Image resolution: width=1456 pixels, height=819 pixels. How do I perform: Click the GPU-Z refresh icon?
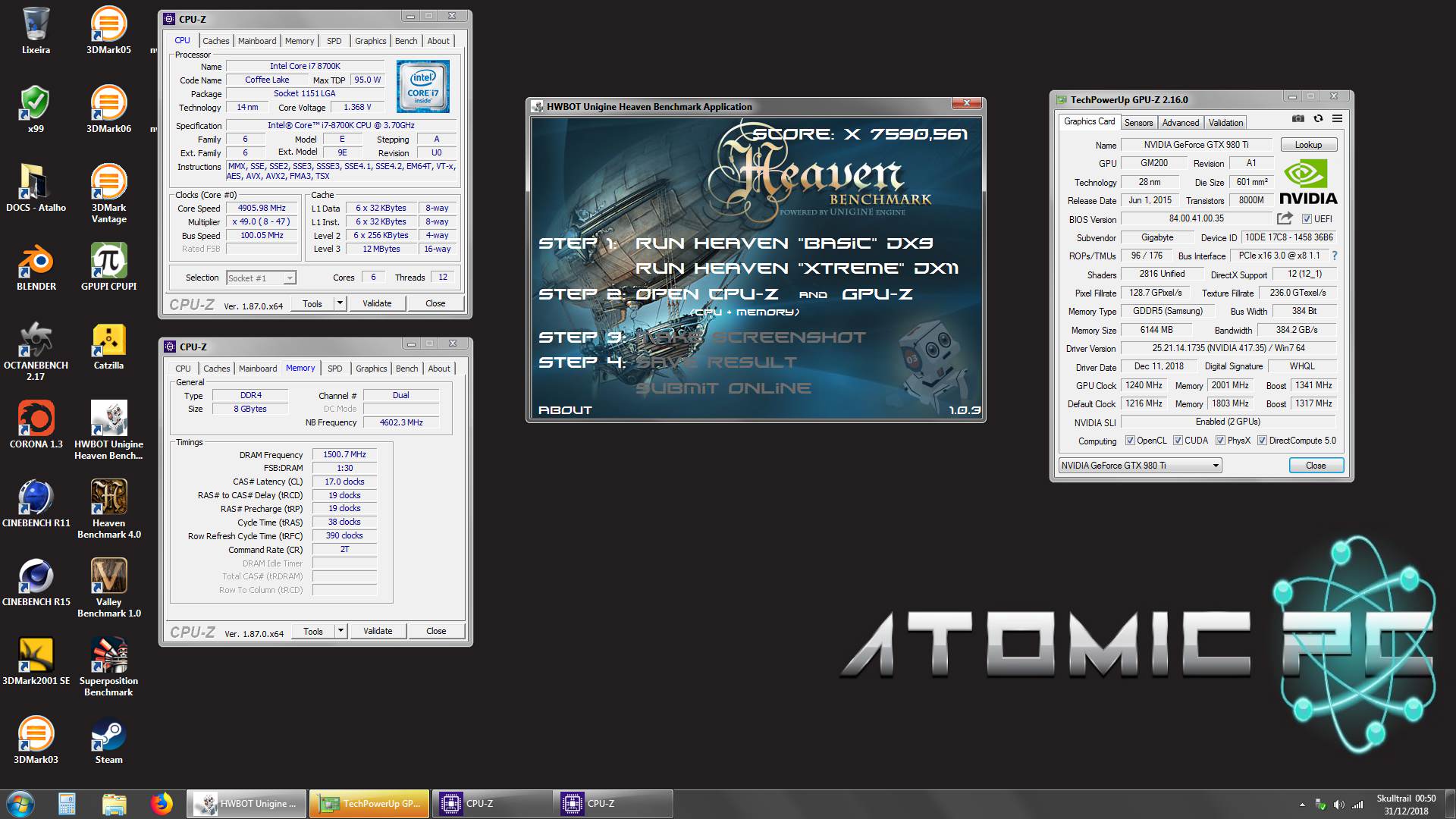1318,119
